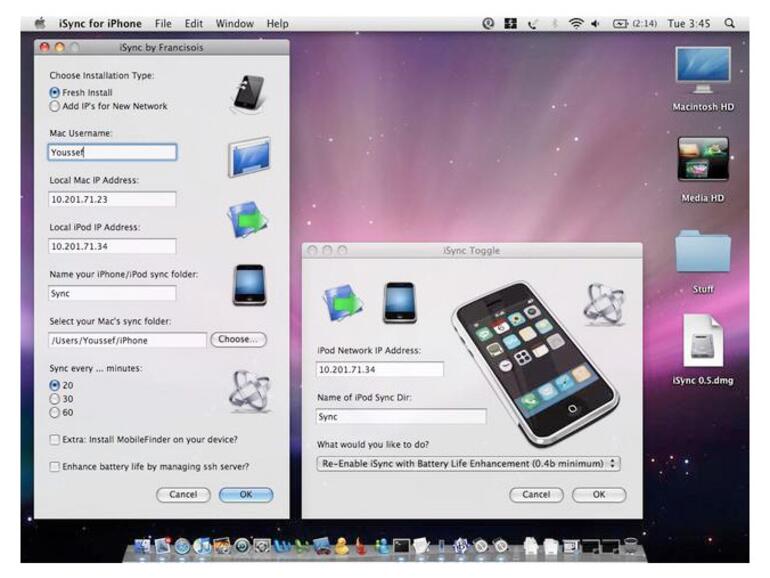Open the File menu
This screenshot has width=770, height=578.
[163, 24]
